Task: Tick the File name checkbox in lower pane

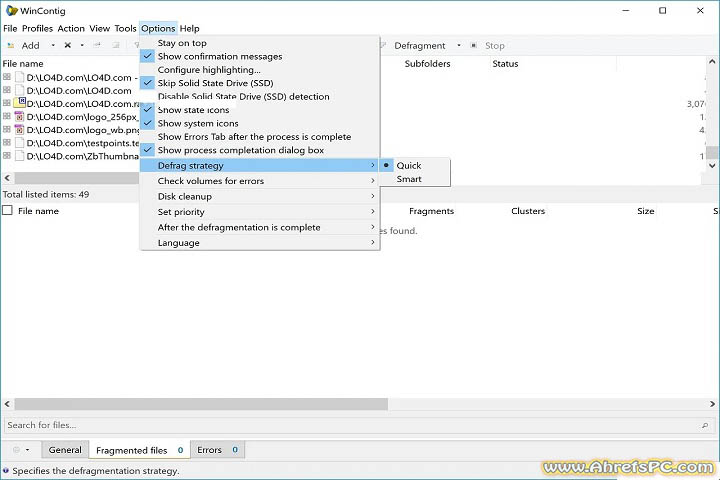Action: point(7,210)
